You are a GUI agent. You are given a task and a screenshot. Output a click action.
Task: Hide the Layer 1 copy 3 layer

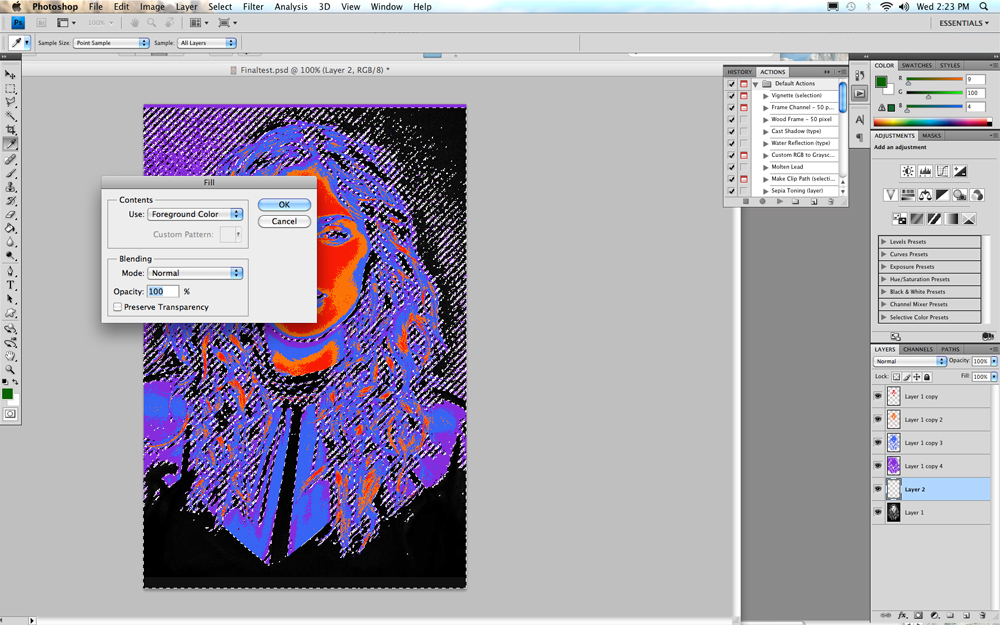coord(878,442)
